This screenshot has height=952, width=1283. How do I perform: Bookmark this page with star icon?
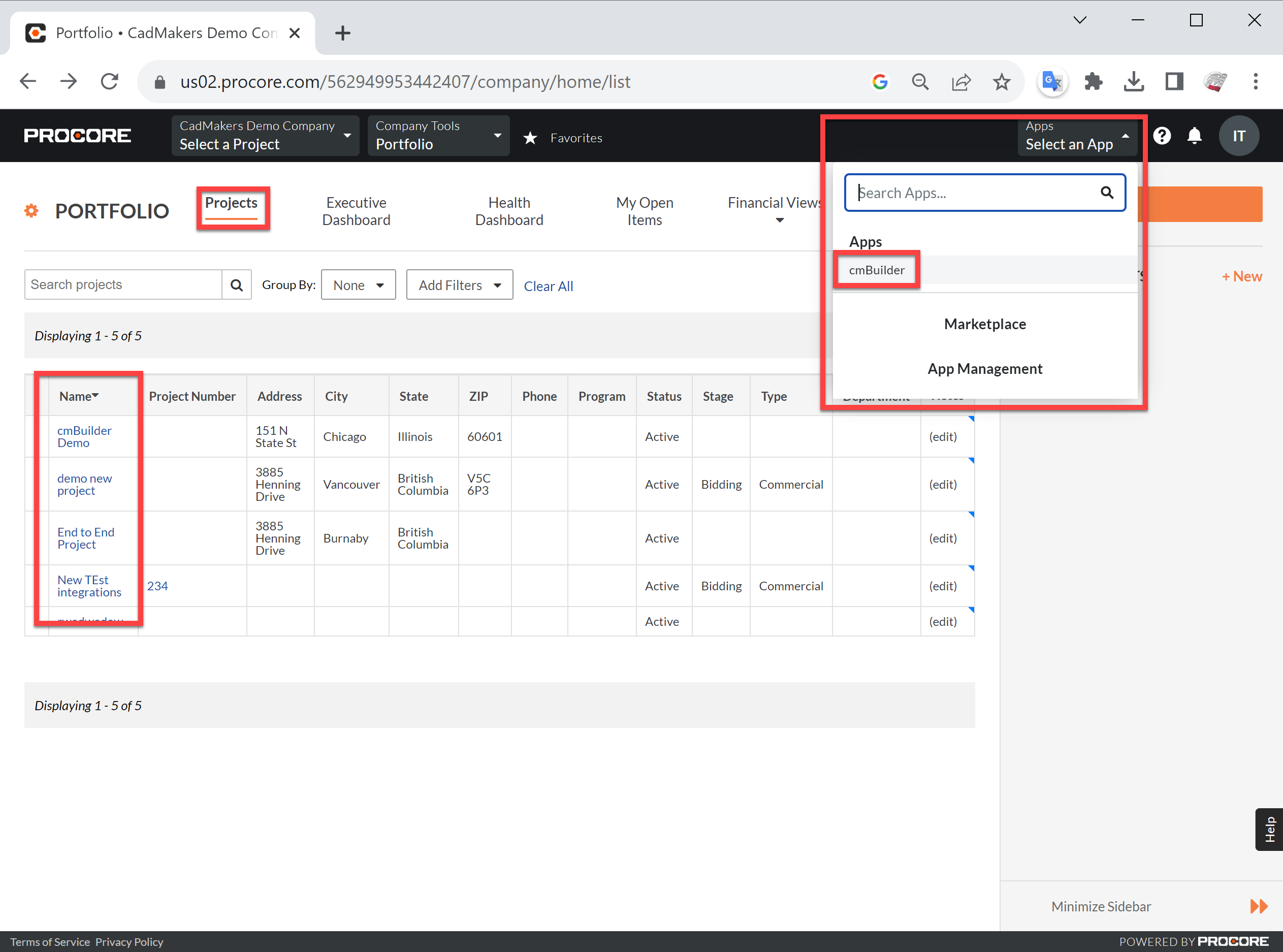[1001, 82]
